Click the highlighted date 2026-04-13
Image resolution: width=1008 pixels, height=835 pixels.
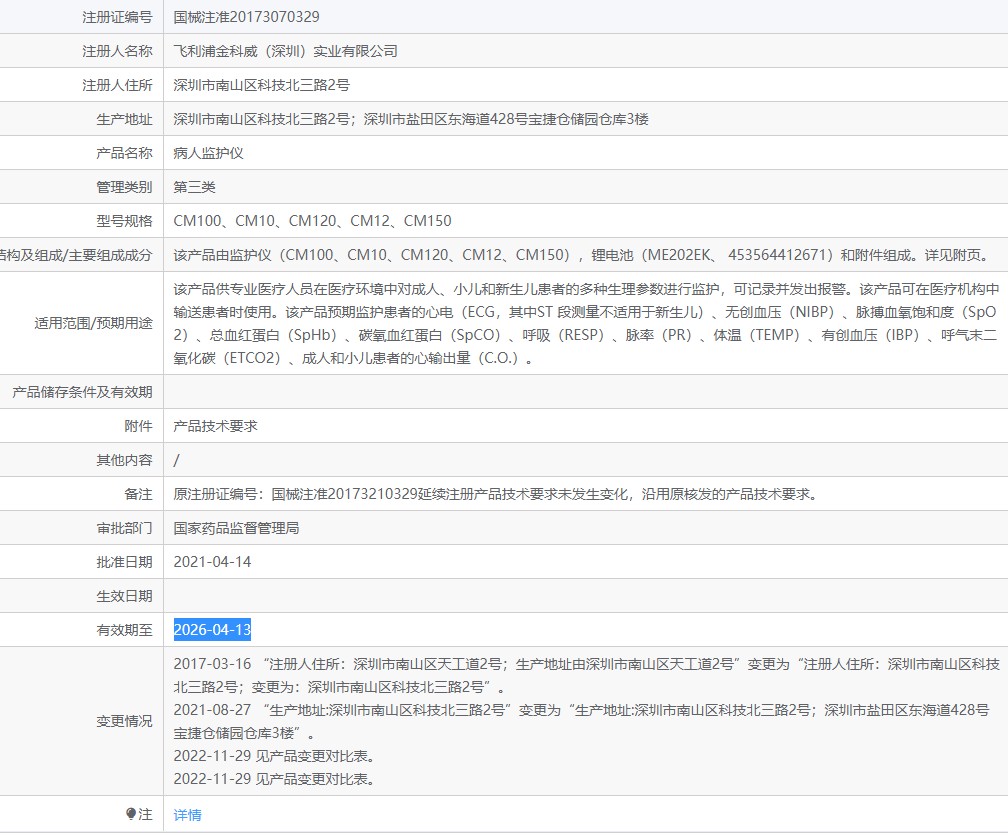click(212, 629)
